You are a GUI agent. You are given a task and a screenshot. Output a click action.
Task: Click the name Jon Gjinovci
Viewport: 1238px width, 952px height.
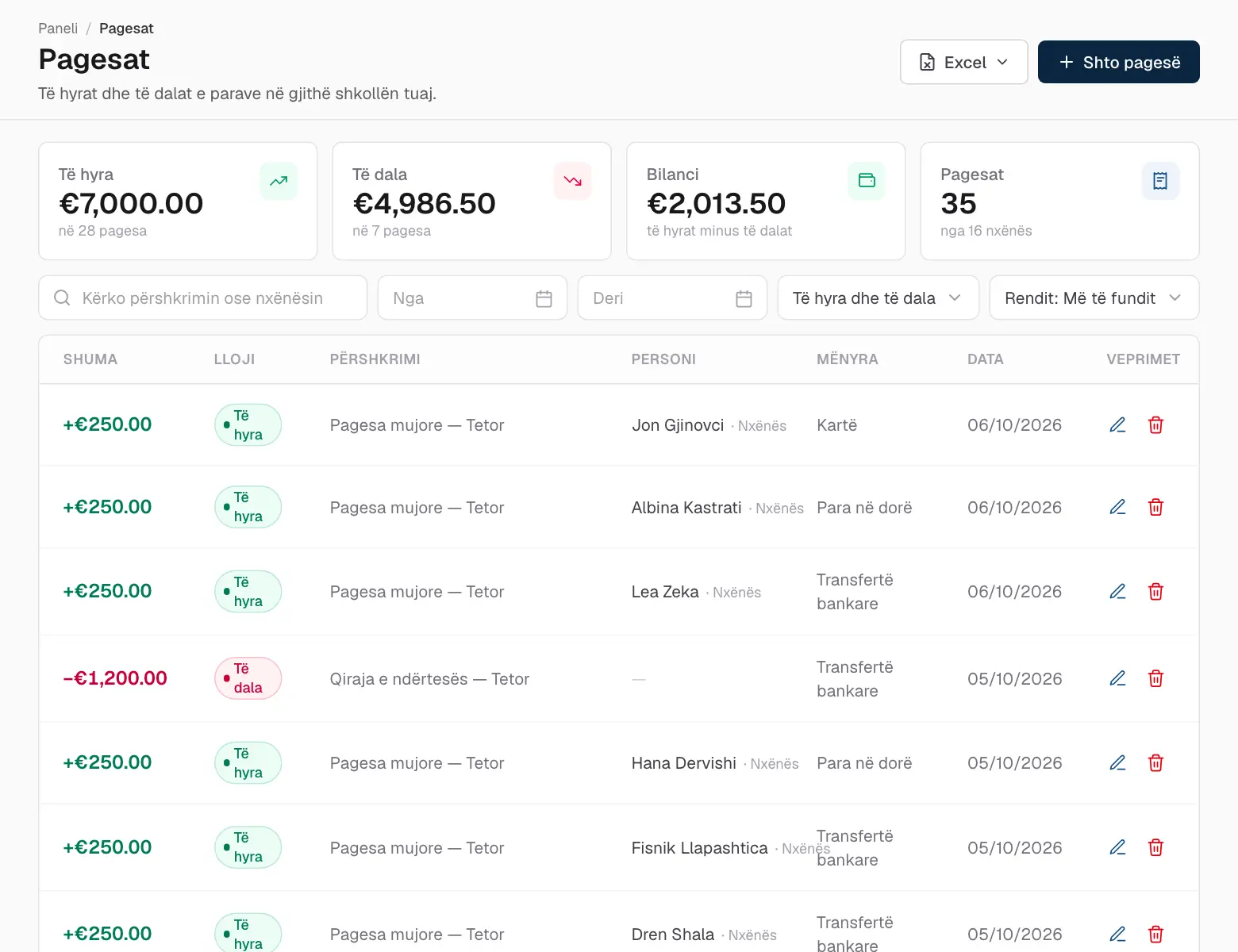point(678,425)
